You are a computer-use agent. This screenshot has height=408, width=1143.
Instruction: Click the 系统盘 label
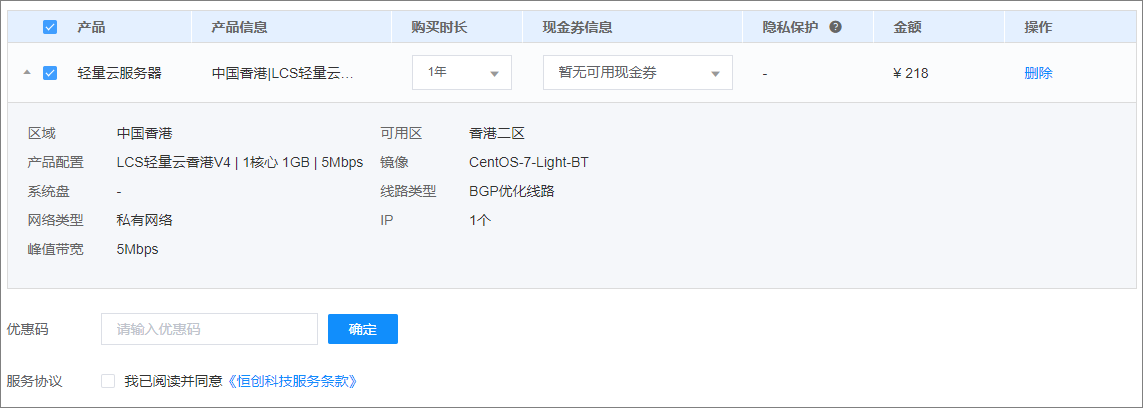point(49,192)
